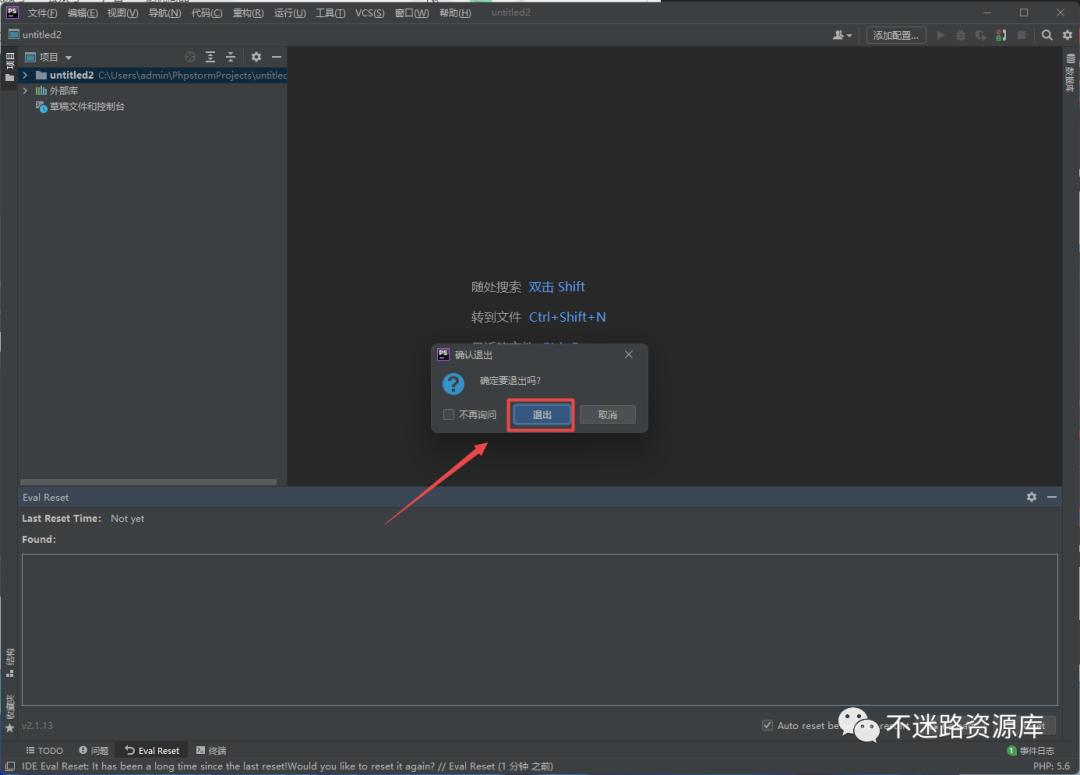Open the 编辑(E) menu
This screenshot has width=1080, height=775.
82,13
